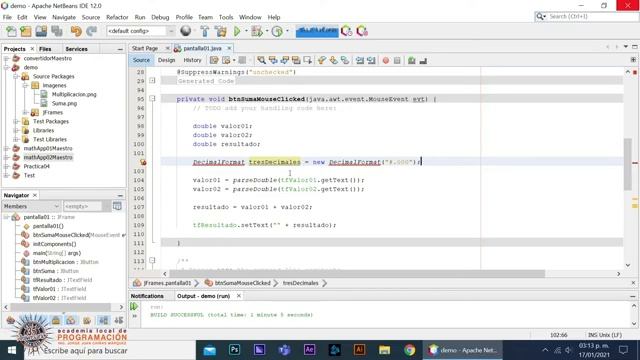This screenshot has width=640, height=360.
Task: Click the error lightbulb icon on line 102
Action: coord(143,162)
